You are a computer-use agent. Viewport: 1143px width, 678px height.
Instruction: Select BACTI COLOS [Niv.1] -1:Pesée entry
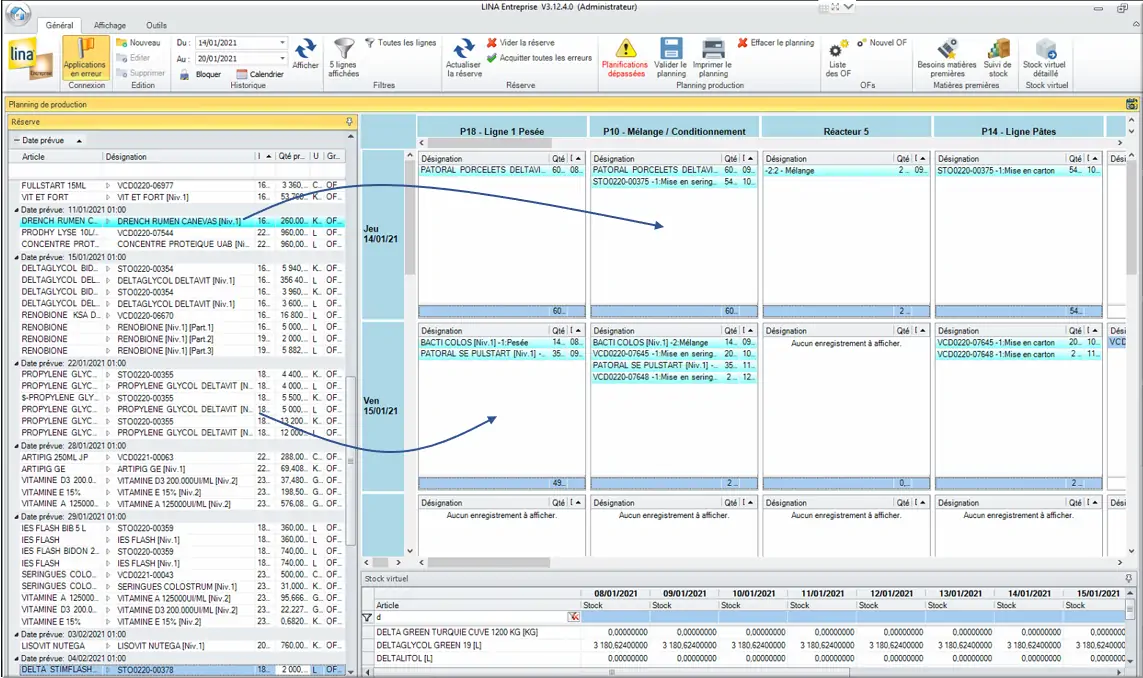pyautogui.click(x=502, y=343)
